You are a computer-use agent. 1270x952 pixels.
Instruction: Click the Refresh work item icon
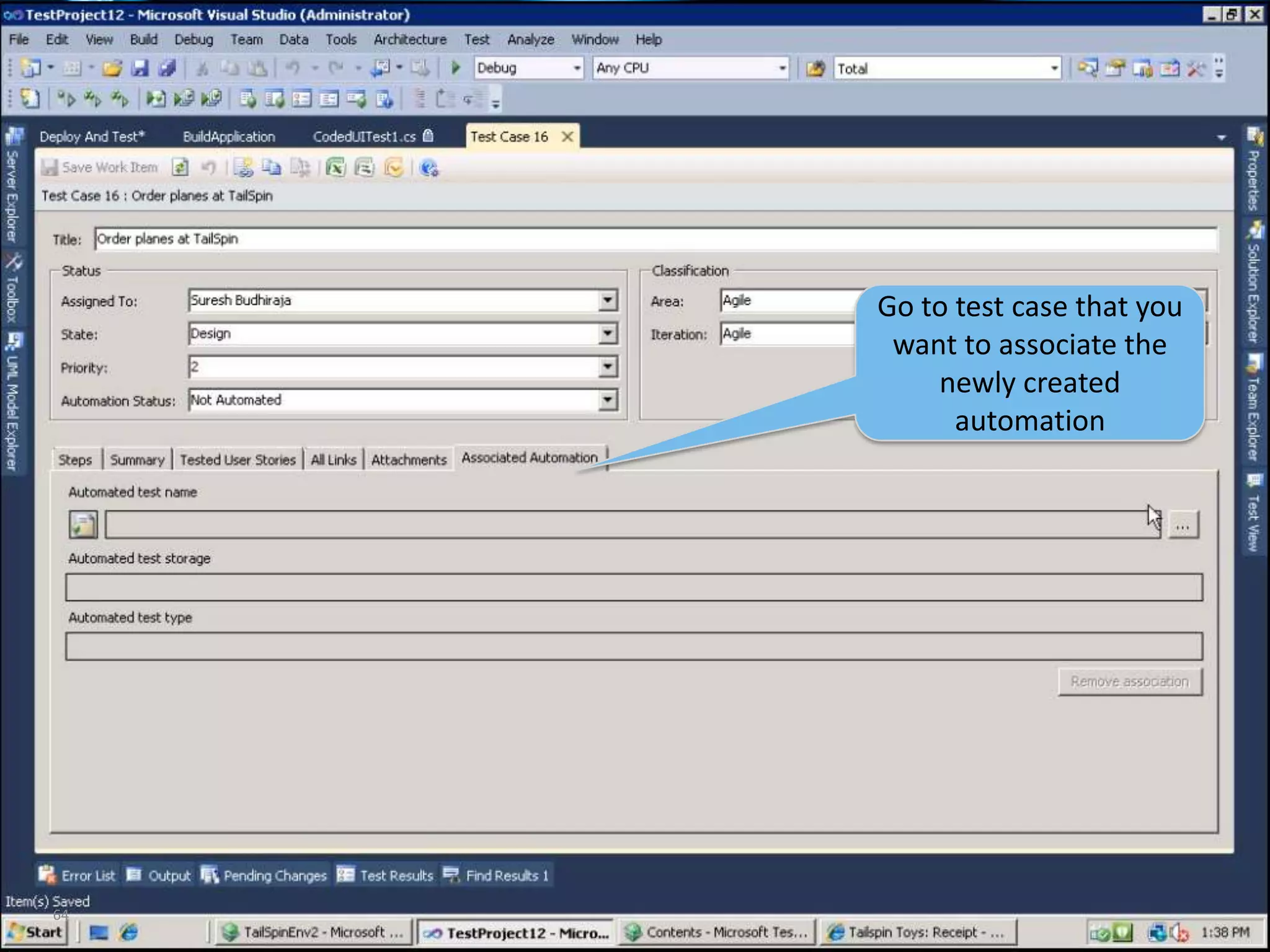click(180, 167)
